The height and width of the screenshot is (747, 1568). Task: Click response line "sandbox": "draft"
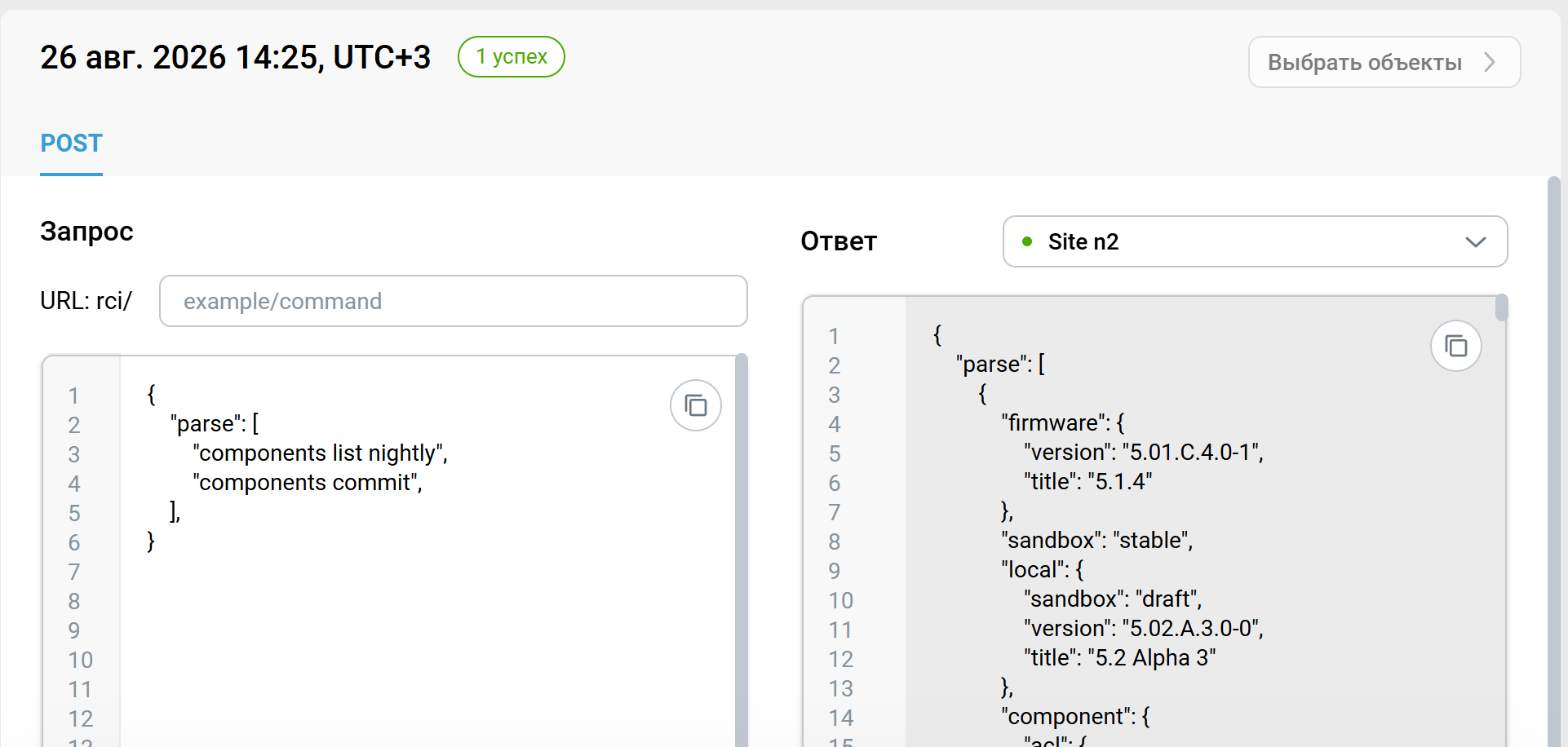pos(1113,599)
